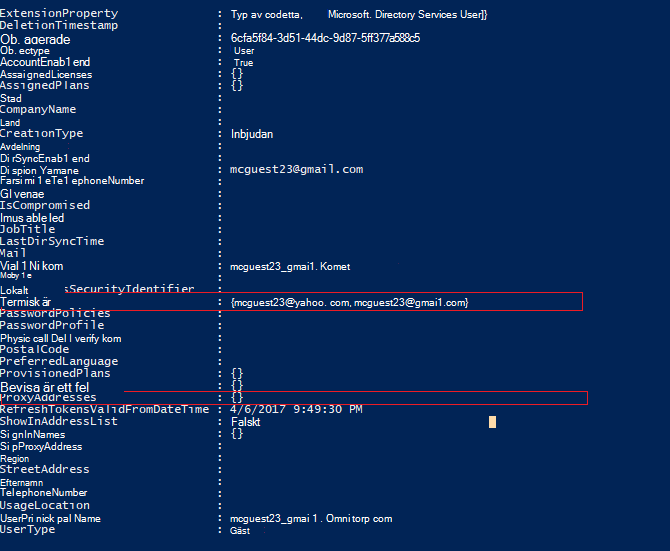
Task: Click the Falskt value for ShowInAddressList
Action: (x=246, y=422)
